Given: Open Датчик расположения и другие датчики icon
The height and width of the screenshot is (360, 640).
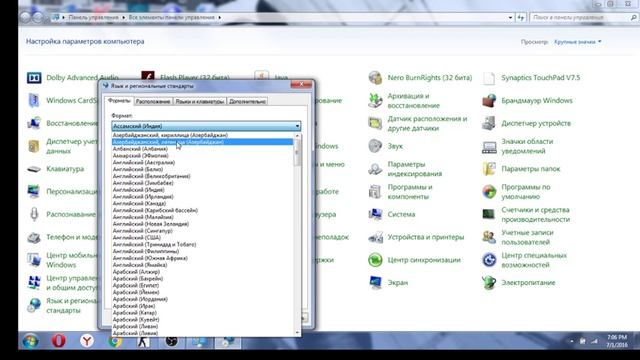Looking at the screenshot, I should click(x=375, y=123).
